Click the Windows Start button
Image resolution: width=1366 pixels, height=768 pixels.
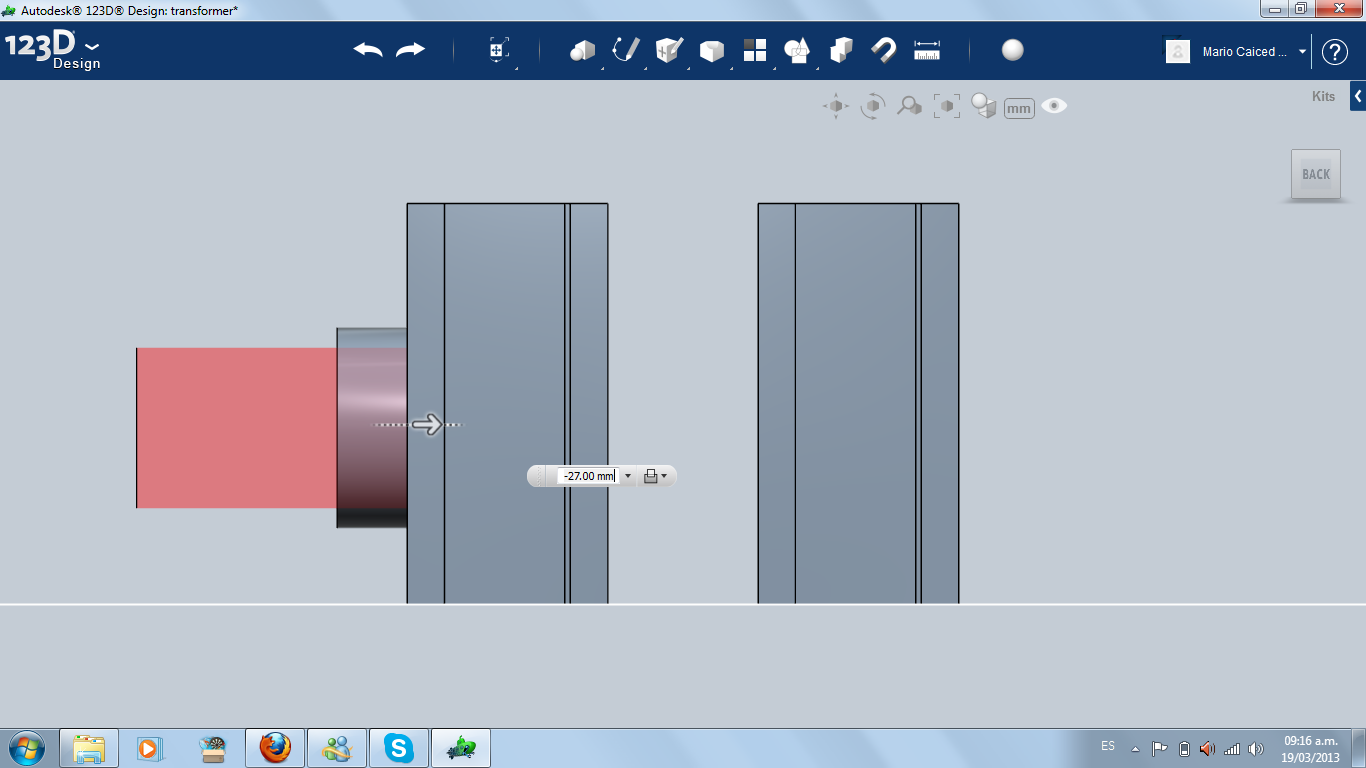pyautogui.click(x=25, y=748)
